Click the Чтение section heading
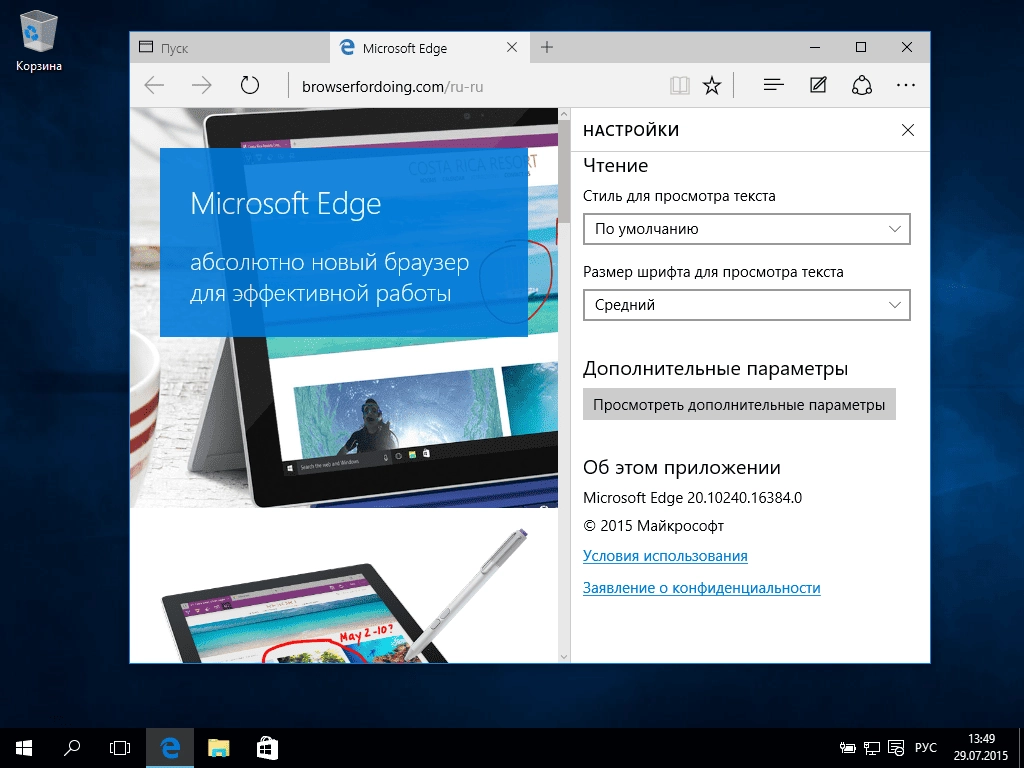The width and height of the screenshot is (1024, 768). coord(615,165)
